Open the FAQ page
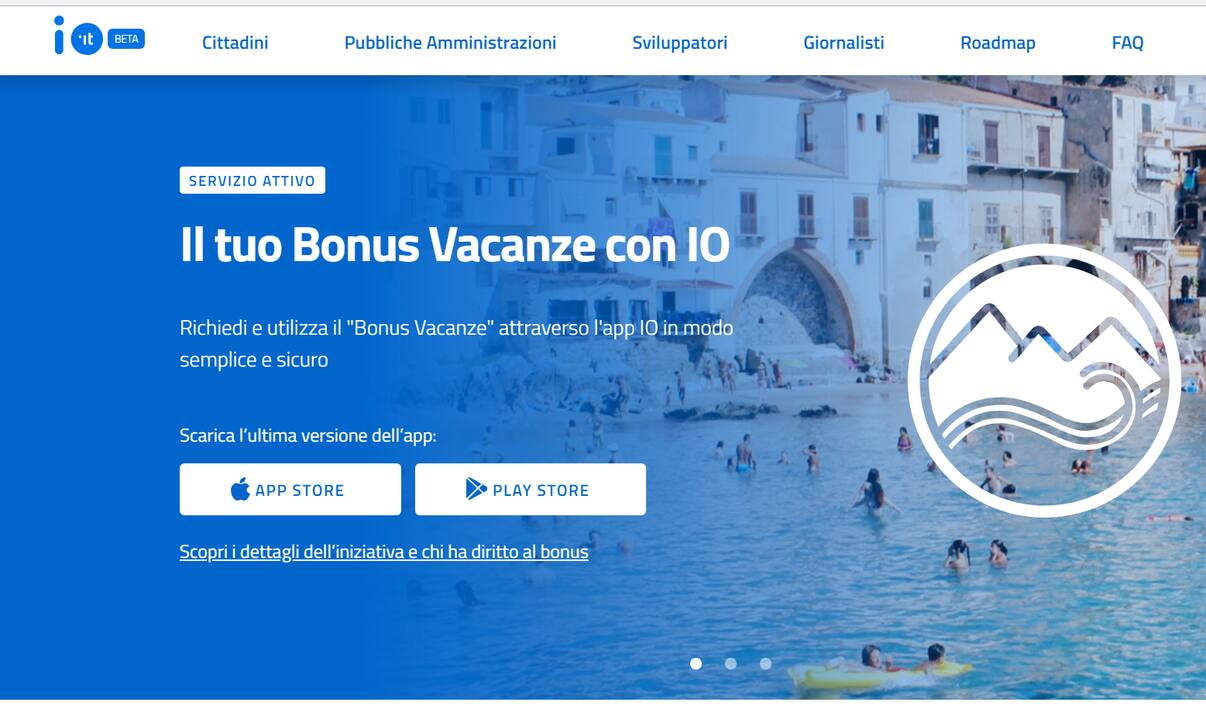The image size is (1206, 709). pos(1127,43)
